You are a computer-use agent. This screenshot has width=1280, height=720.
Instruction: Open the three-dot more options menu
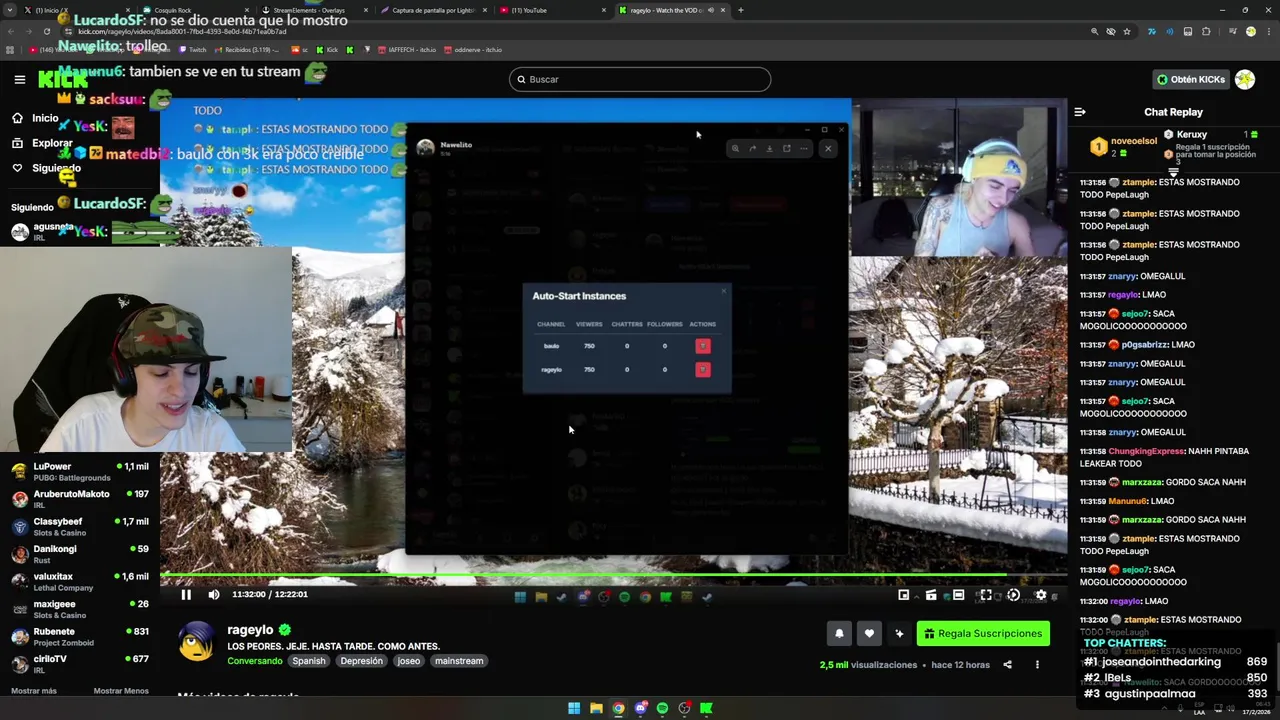[1037, 665]
